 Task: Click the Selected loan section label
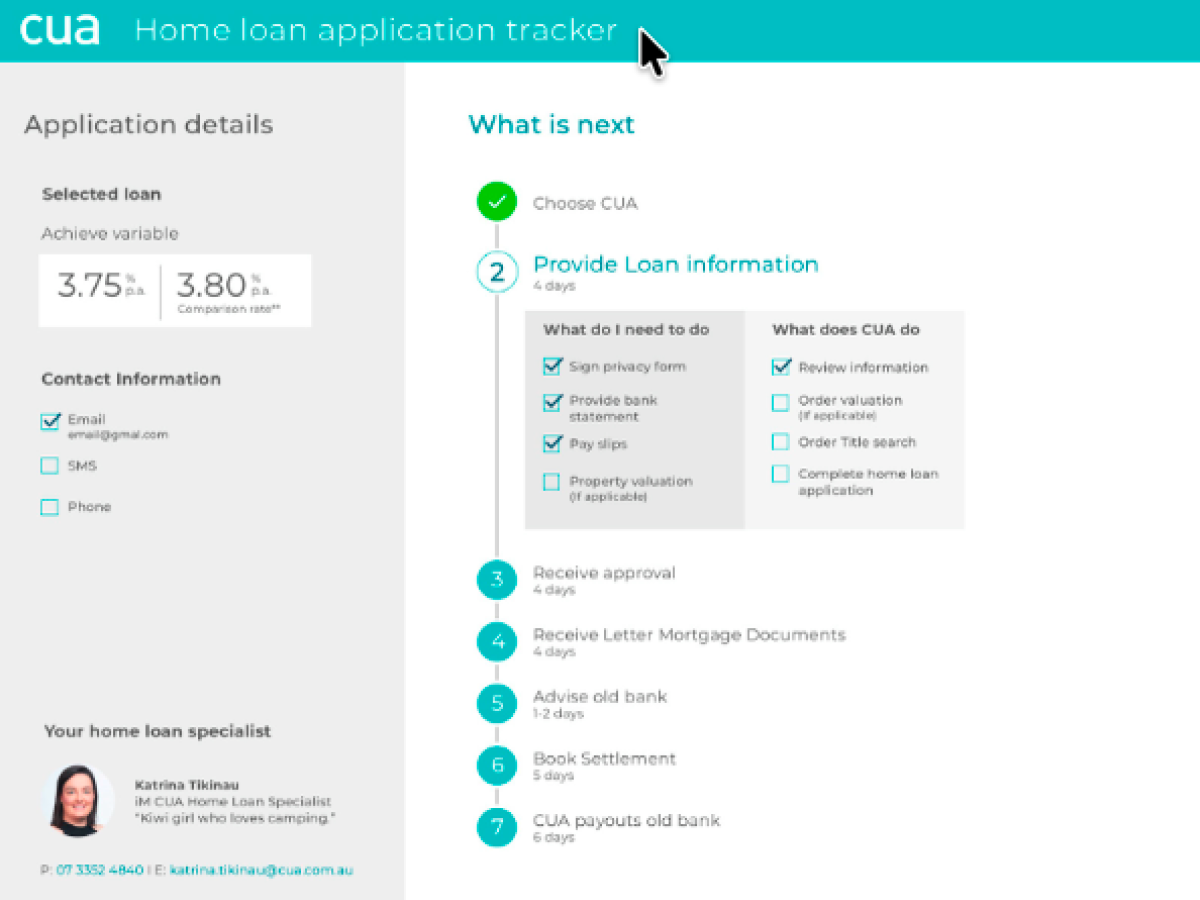101,195
